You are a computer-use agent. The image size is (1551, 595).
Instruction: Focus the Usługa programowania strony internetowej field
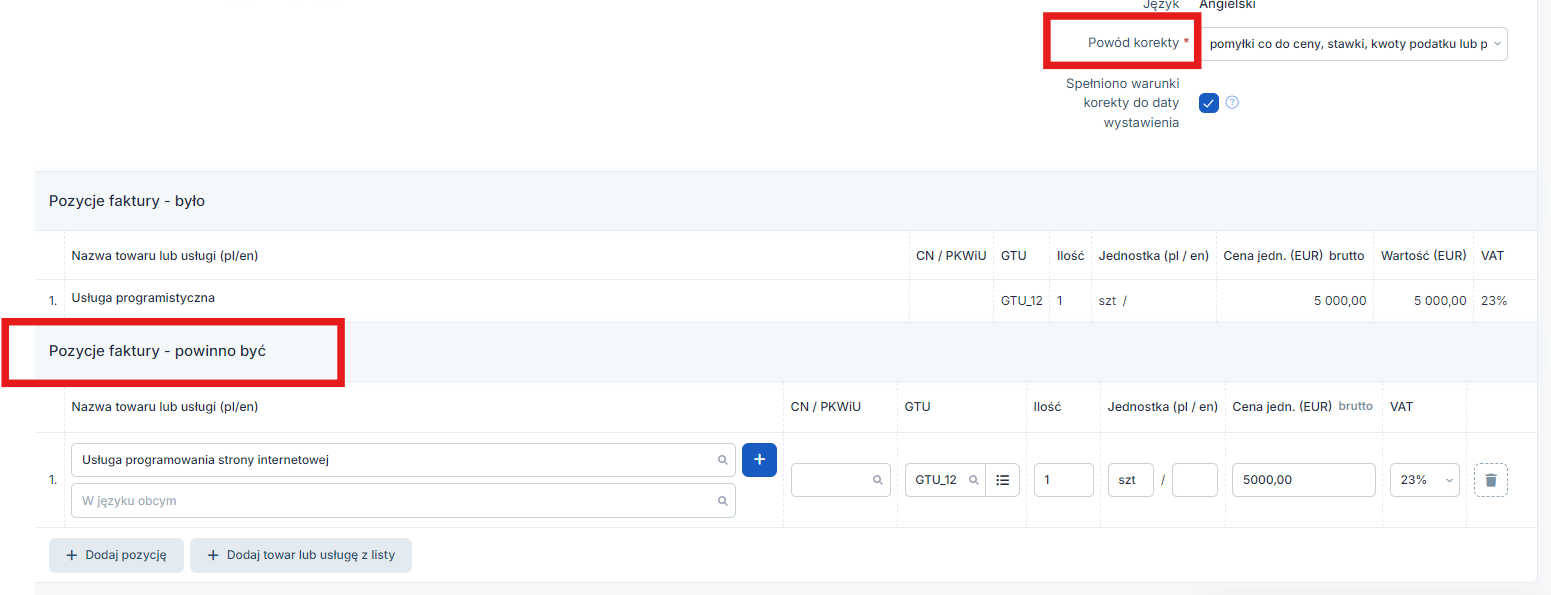click(403, 460)
